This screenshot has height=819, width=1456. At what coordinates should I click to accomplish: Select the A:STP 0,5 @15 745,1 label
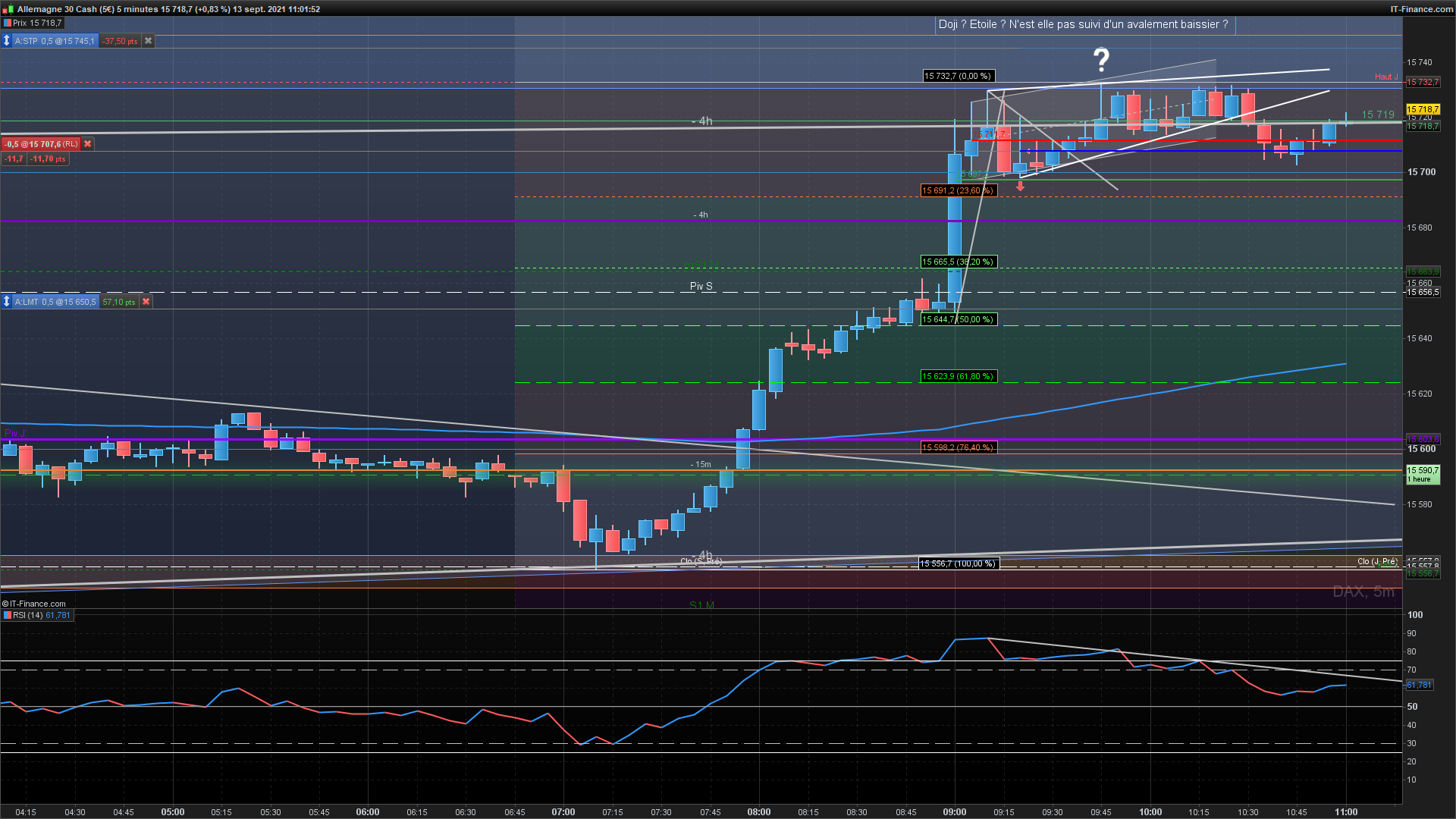(x=55, y=41)
